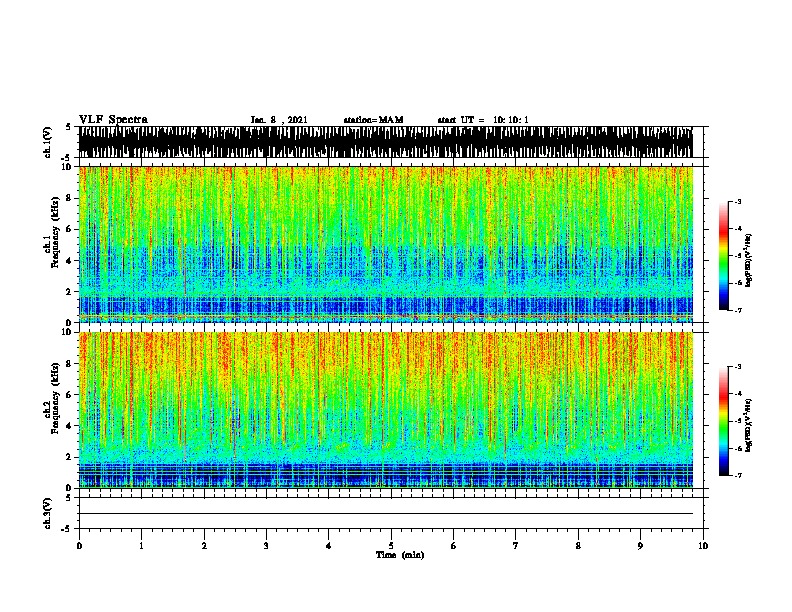The width and height of the screenshot is (792, 612).
Task: Click time axis tick label "1"
Action: 141,546
